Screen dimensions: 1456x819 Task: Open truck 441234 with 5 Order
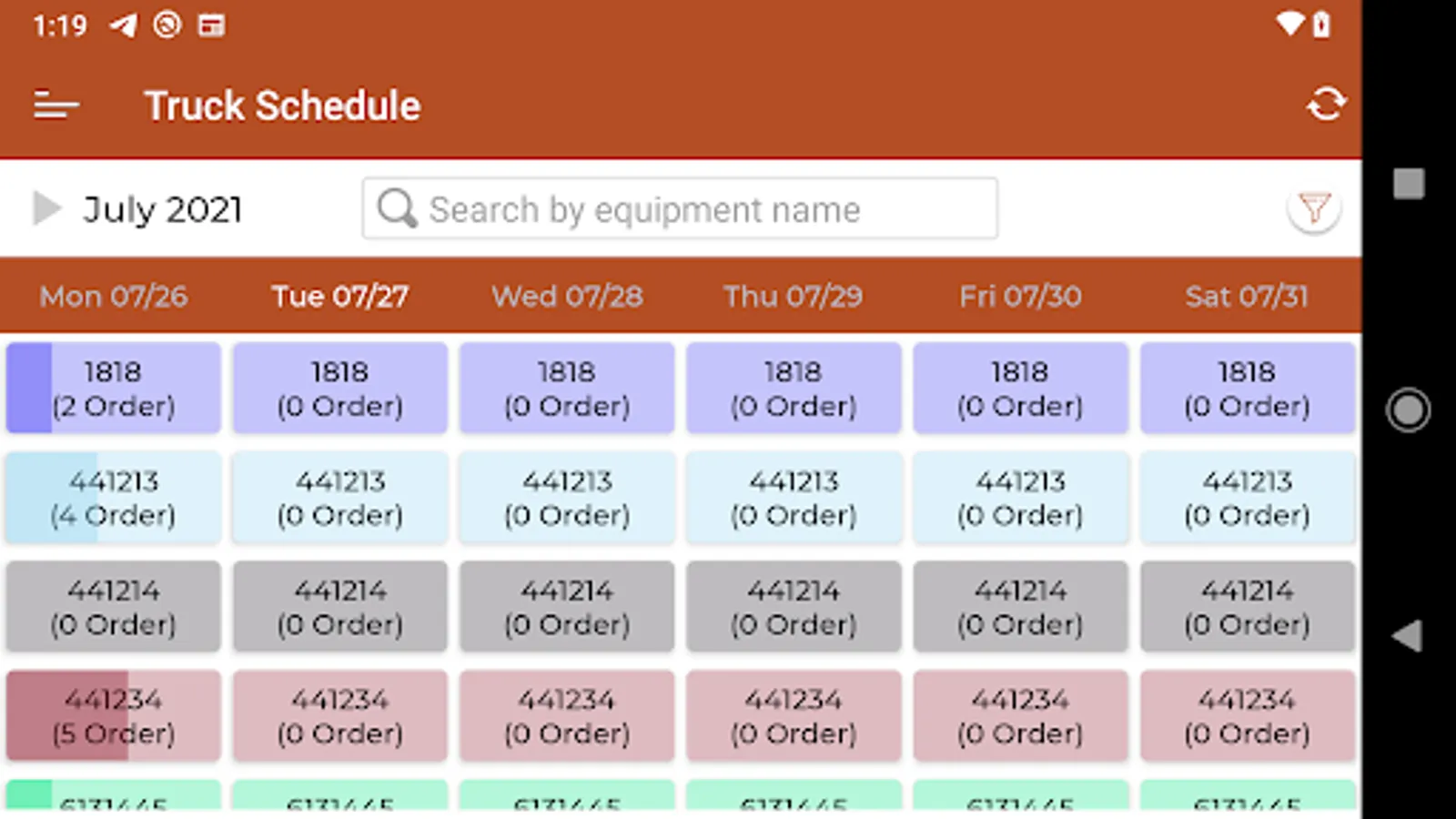114,715
